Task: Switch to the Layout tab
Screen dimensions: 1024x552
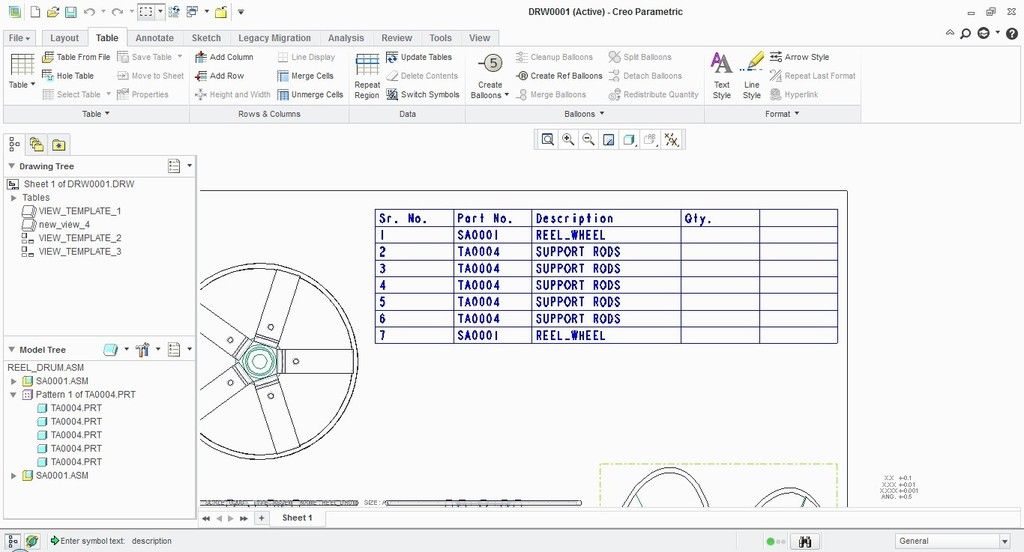Action: pos(64,38)
